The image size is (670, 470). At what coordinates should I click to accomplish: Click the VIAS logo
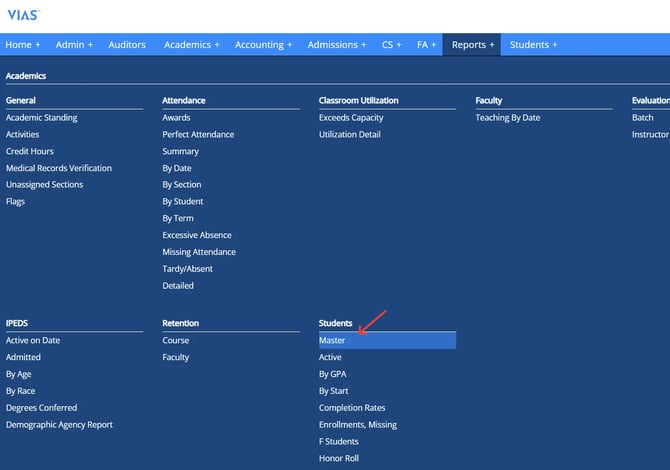[24, 15]
